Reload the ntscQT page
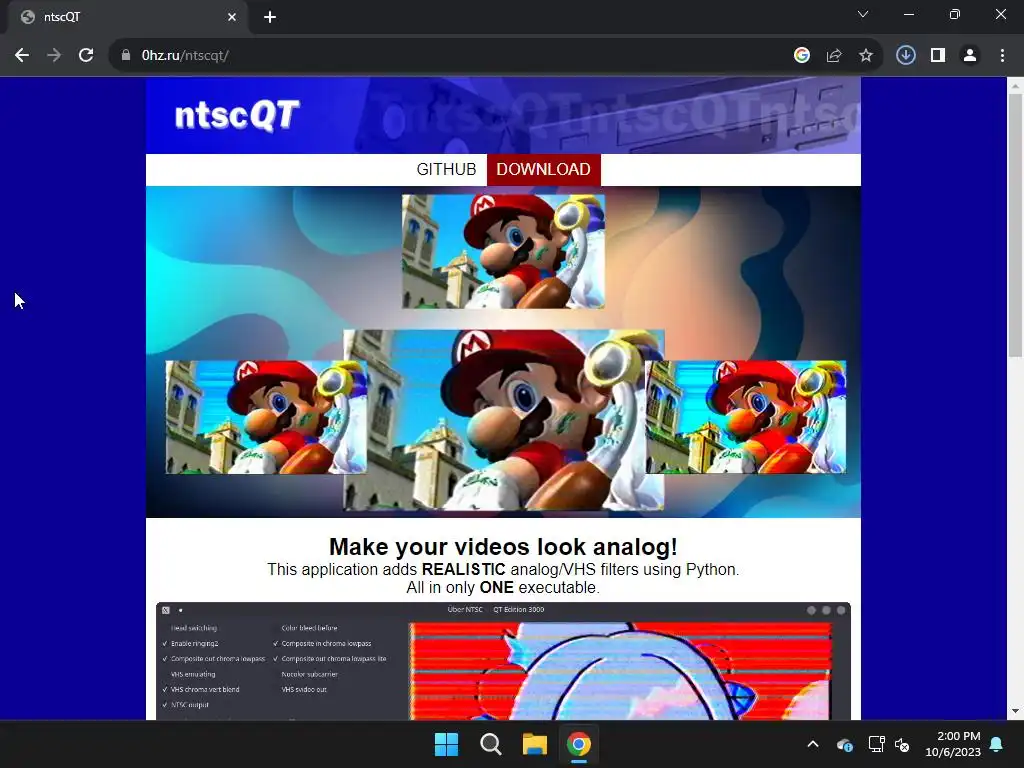Image resolution: width=1024 pixels, height=768 pixels. tap(86, 56)
